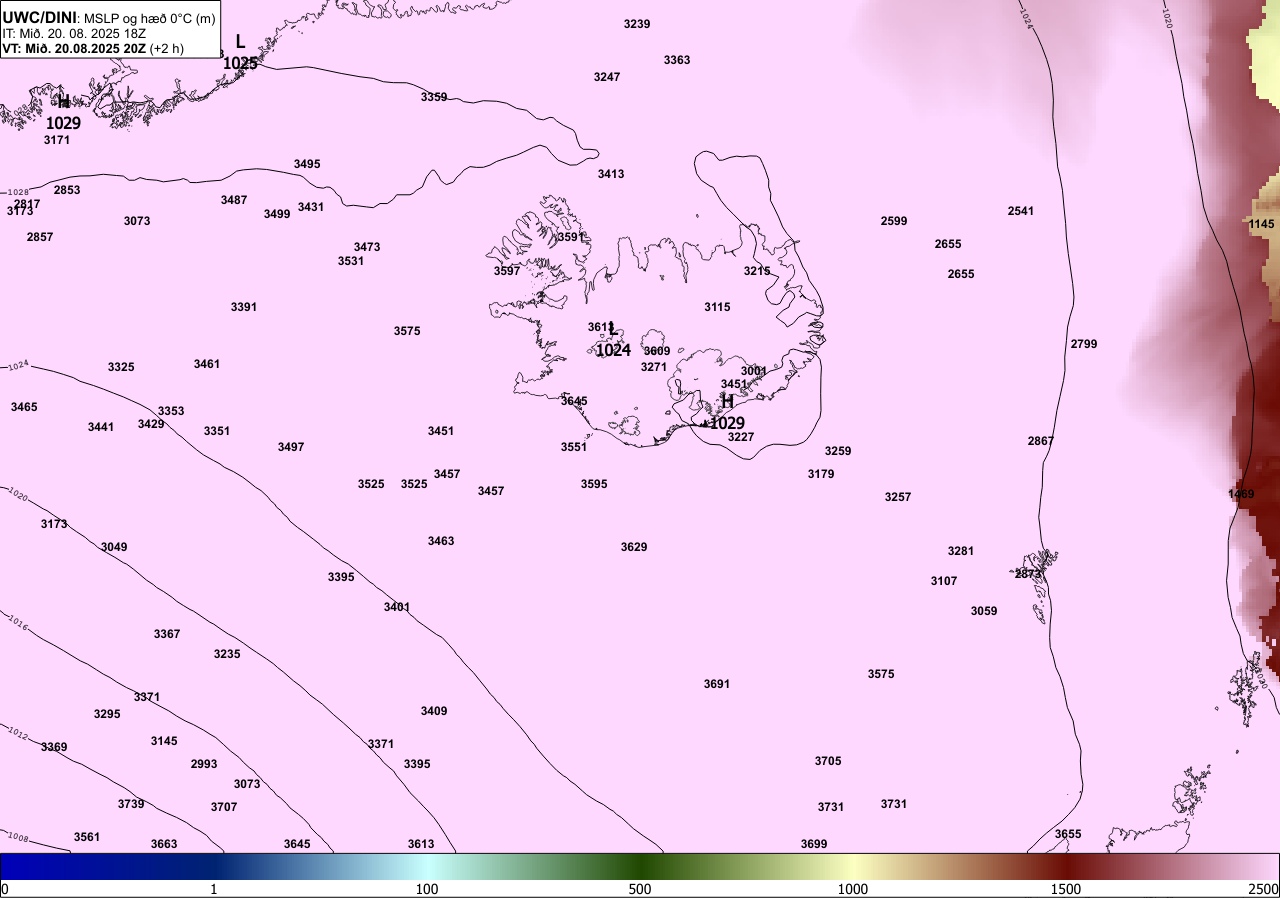Click the height value 2799

coord(1084,344)
